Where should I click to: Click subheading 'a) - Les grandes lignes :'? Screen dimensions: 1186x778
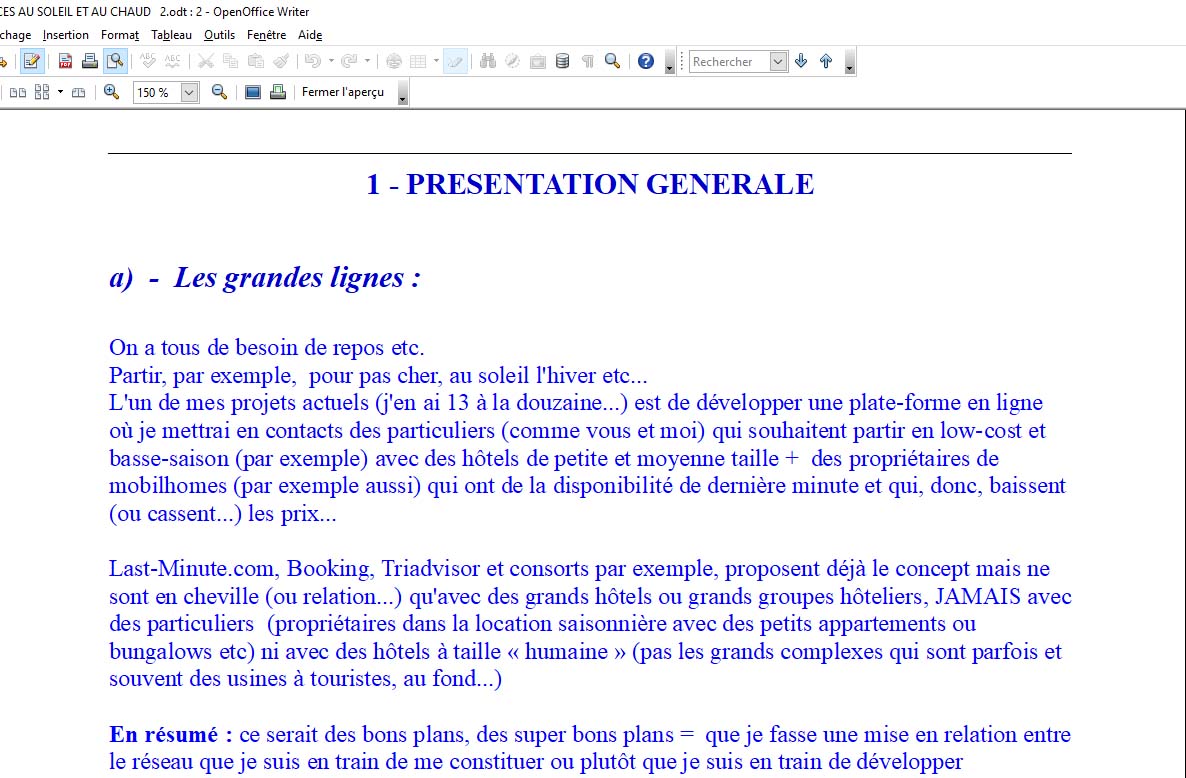[265, 277]
